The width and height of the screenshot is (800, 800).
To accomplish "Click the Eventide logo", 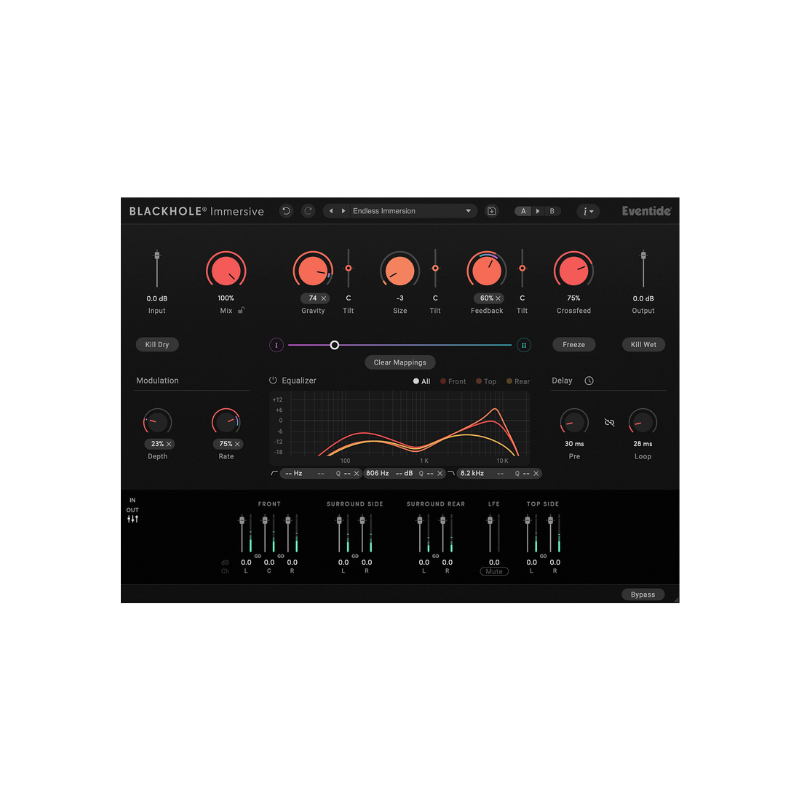I will tap(646, 210).
